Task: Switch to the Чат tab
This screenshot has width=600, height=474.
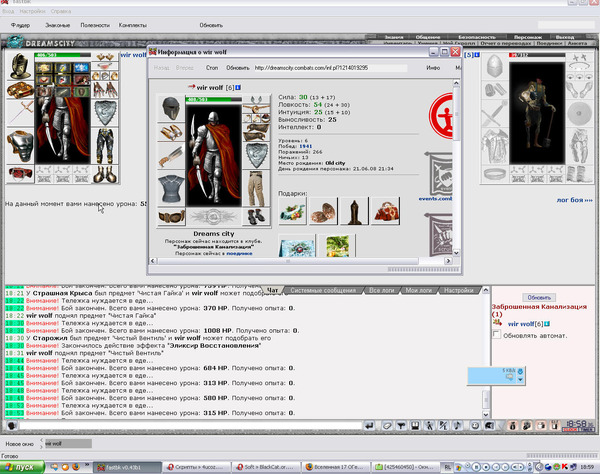Action: pos(272,290)
